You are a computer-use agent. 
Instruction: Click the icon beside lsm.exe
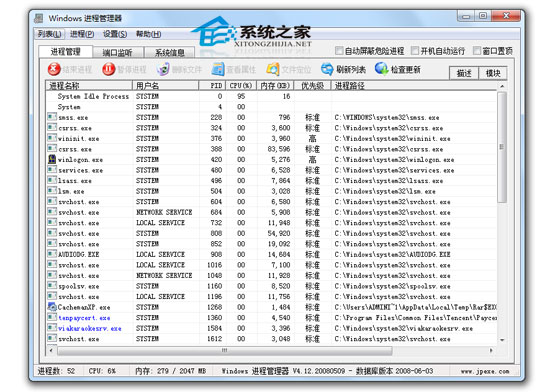[52, 191]
